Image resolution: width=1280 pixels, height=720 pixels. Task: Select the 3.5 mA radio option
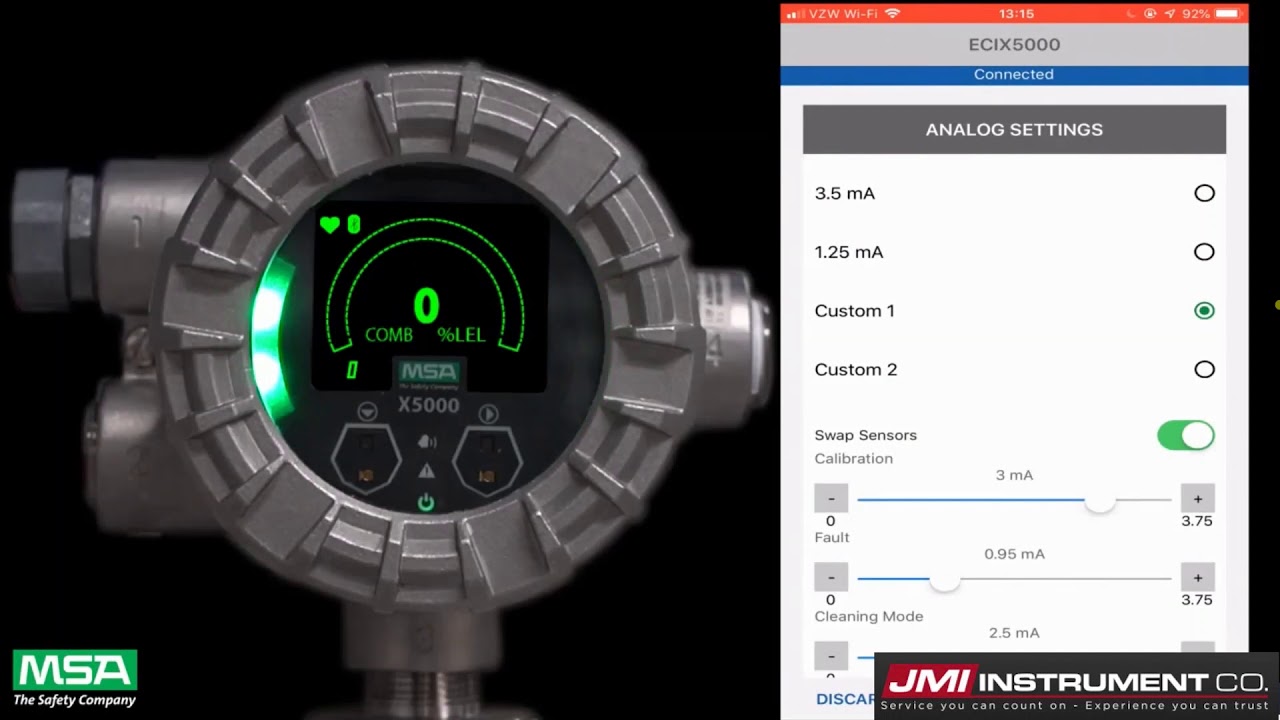(1204, 193)
